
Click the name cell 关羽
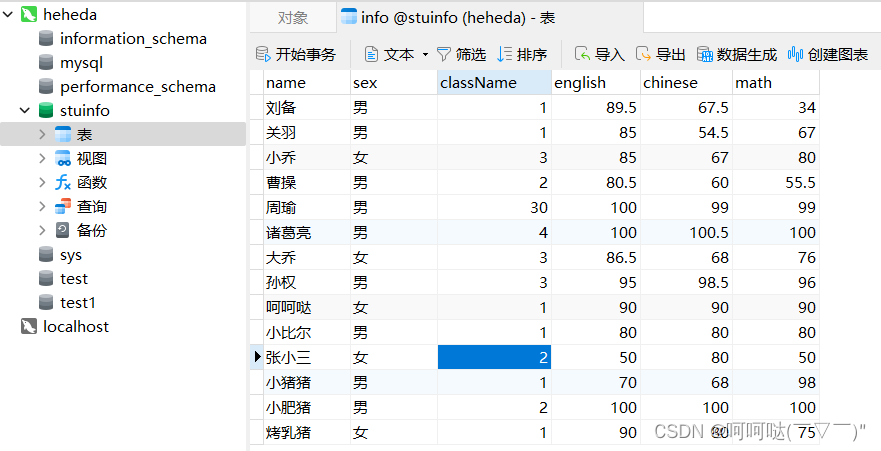[x=307, y=133]
